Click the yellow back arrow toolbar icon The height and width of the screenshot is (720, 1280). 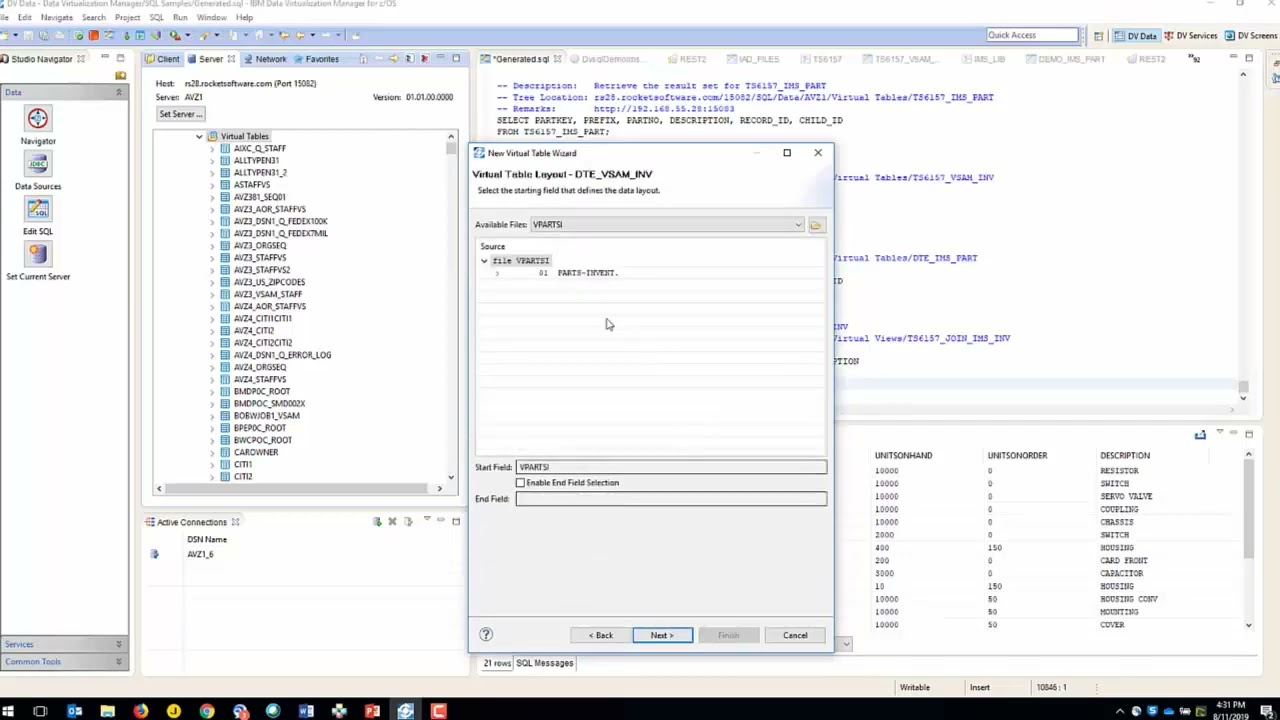pos(299,35)
